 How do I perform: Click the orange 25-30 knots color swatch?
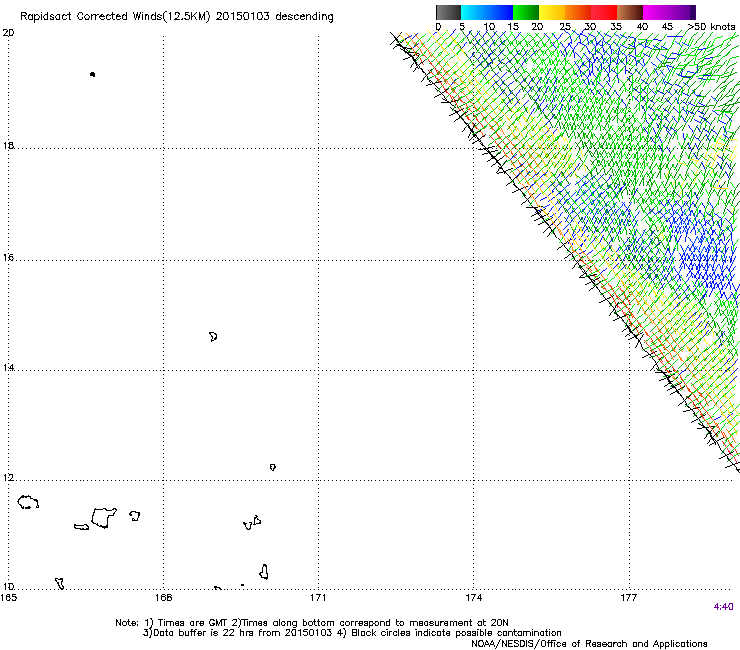pos(578,12)
